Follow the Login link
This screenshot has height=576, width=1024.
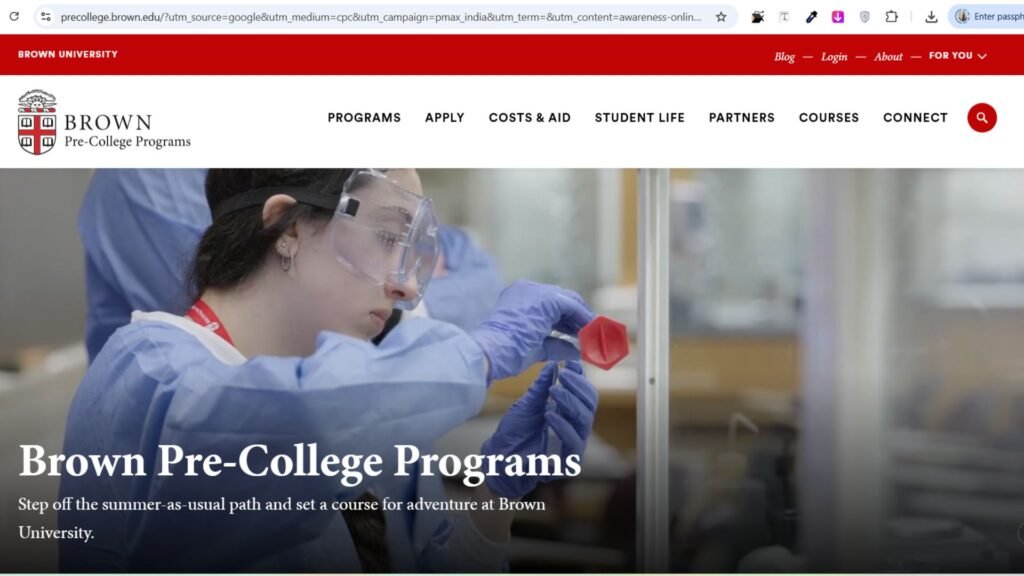834,57
